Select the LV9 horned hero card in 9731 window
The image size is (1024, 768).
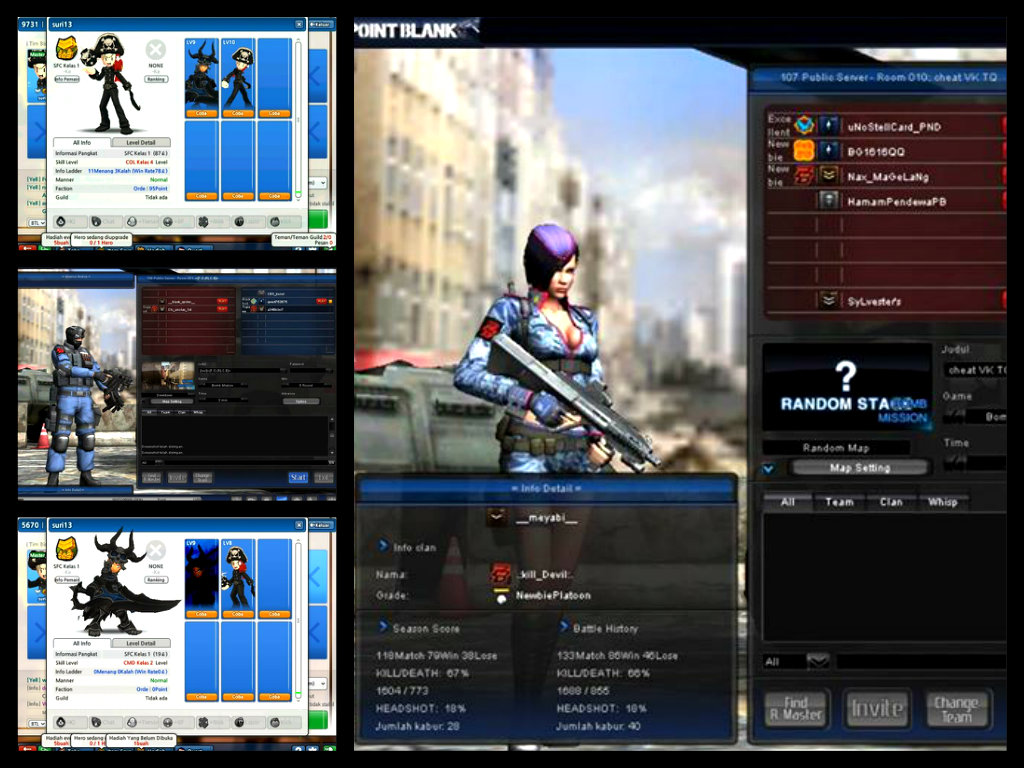click(x=202, y=77)
